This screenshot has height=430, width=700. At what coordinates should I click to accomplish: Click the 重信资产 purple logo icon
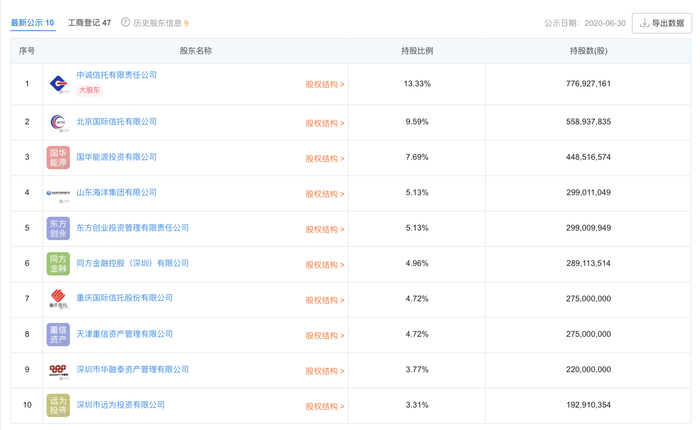coord(58,334)
